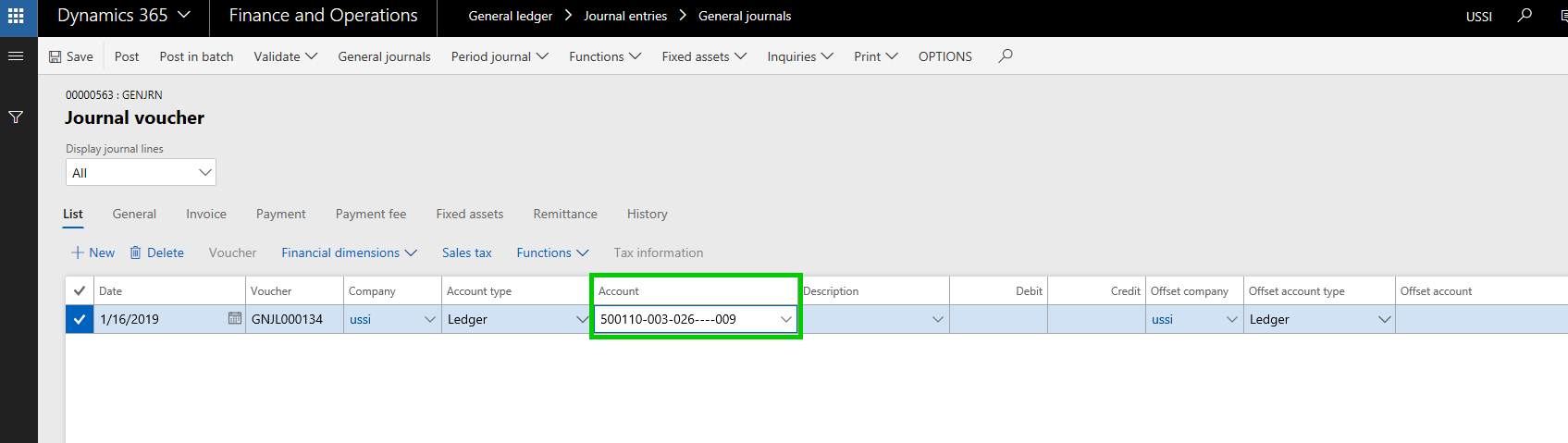Click the search magnifier in top bar
The image size is (1568, 443).
[x=1525, y=16]
